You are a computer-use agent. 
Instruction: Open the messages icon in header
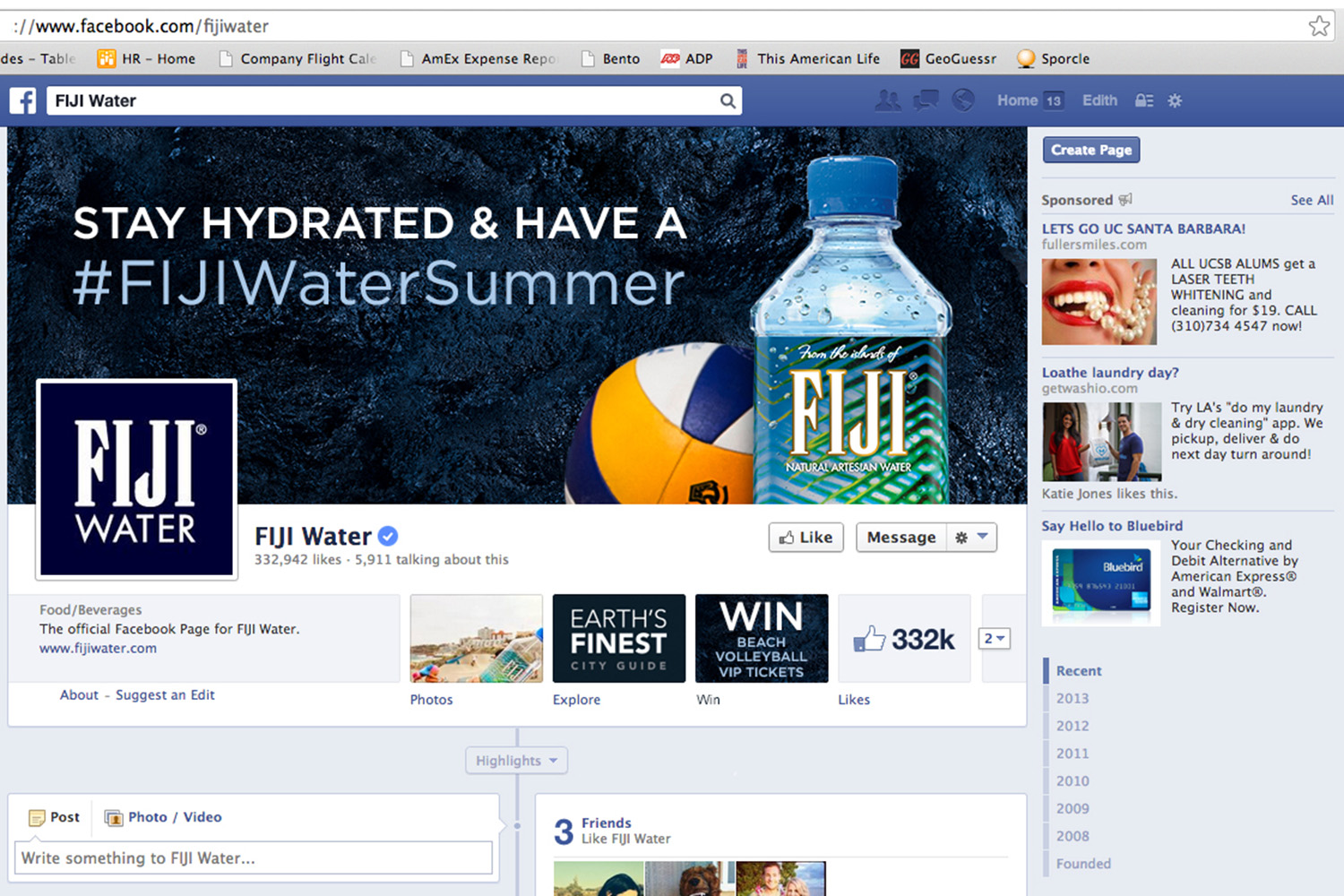pos(926,100)
